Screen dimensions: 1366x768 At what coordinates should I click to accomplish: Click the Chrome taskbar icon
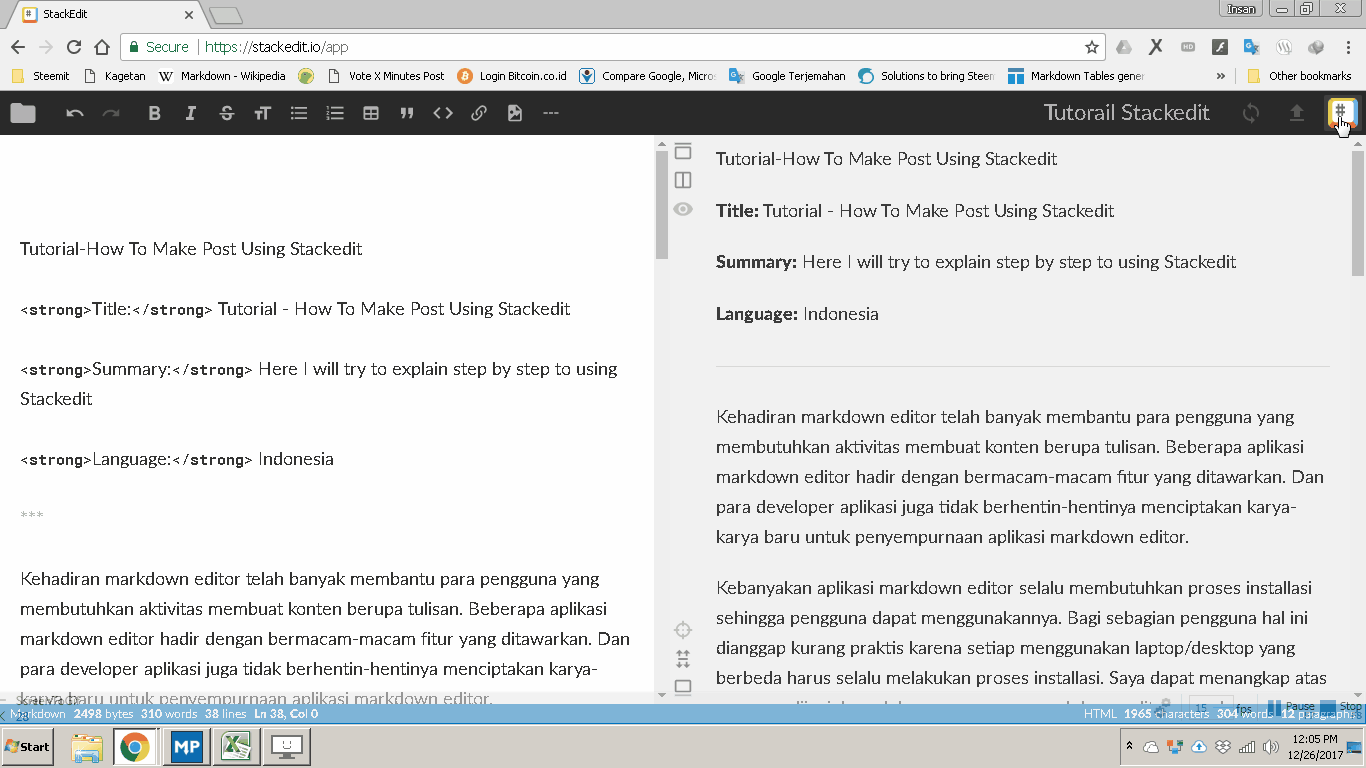coord(135,747)
